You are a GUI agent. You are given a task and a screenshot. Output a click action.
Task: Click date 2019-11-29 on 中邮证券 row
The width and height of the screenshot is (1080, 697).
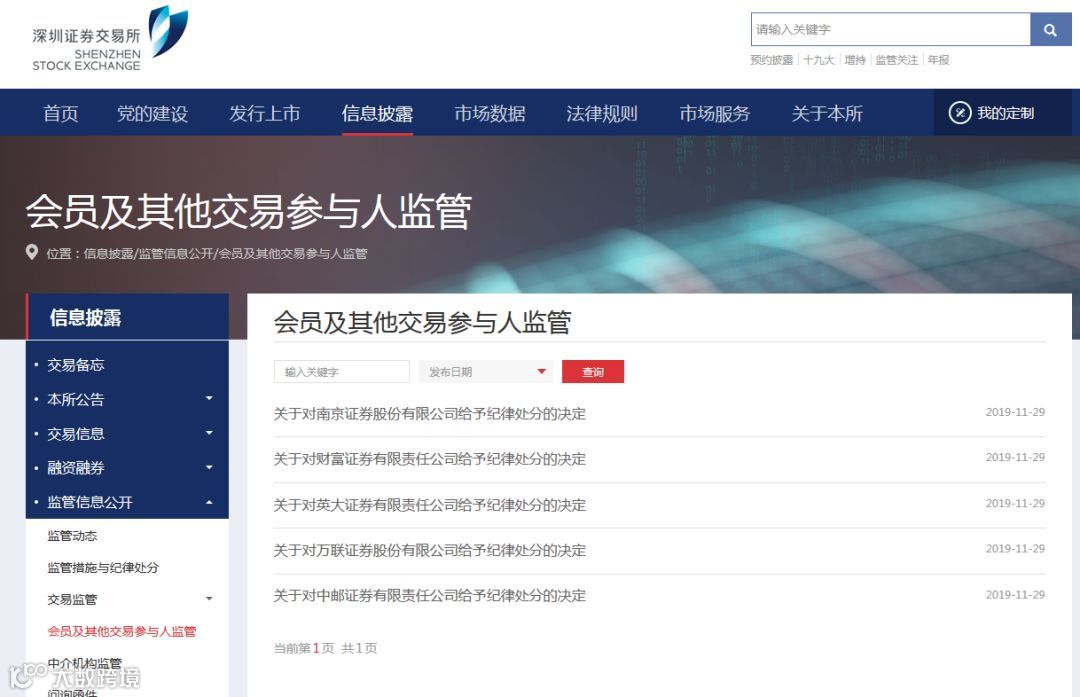click(x=1015, y=594)
